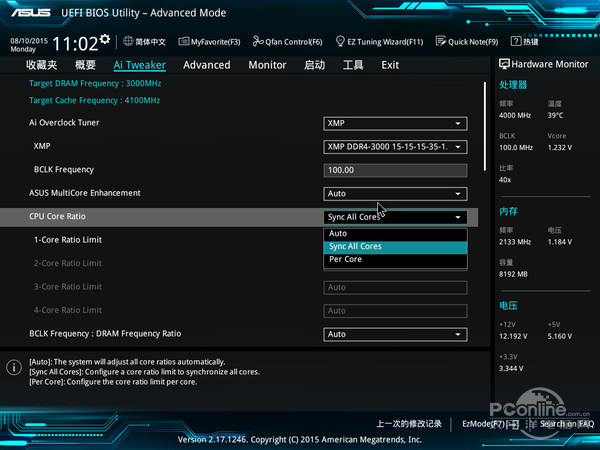The image size is (600, 450).
Task: Open MyFavorite(F3) panel
Action: tap(209, 42)
